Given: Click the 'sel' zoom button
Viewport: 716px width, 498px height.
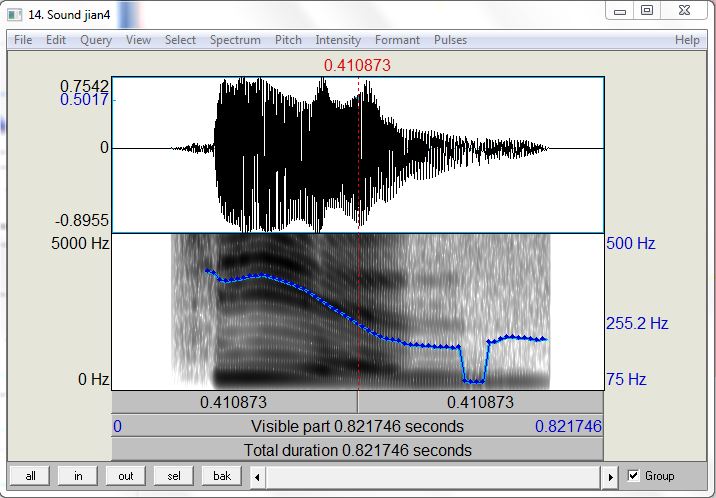Looking at the screenshot, I should [x=174, y=476].
